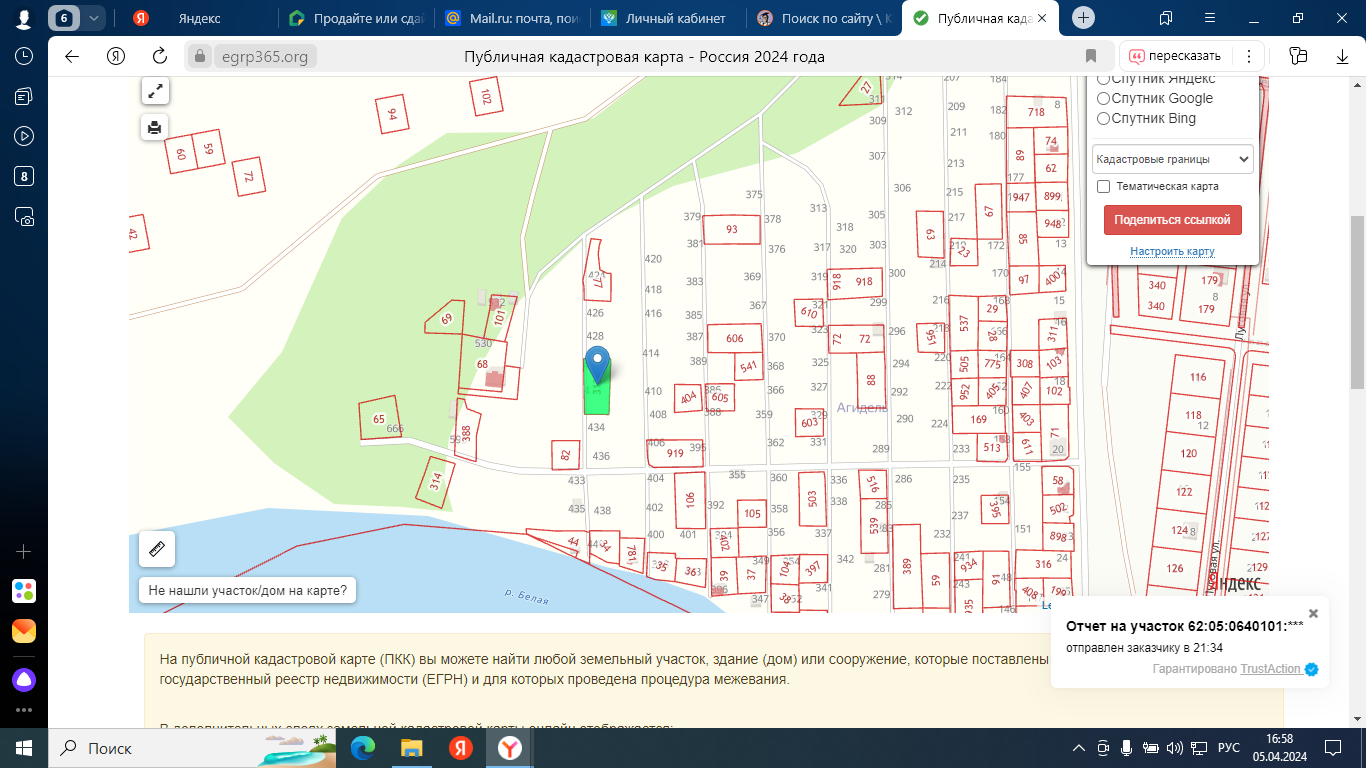Open the browser profile icon in sidebar
This screenshot has width=1366, height=768.
(x=24, y=18)
